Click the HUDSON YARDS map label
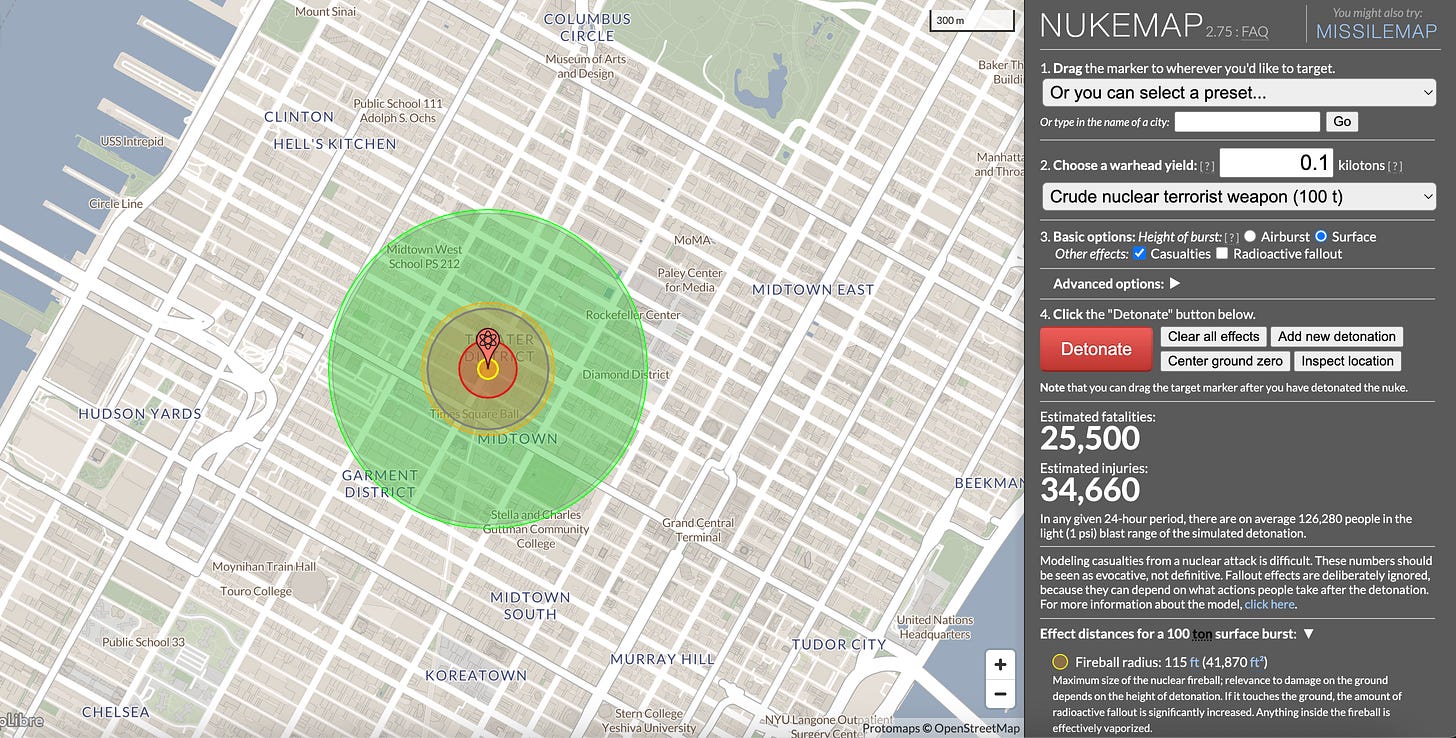 [140, 414]
